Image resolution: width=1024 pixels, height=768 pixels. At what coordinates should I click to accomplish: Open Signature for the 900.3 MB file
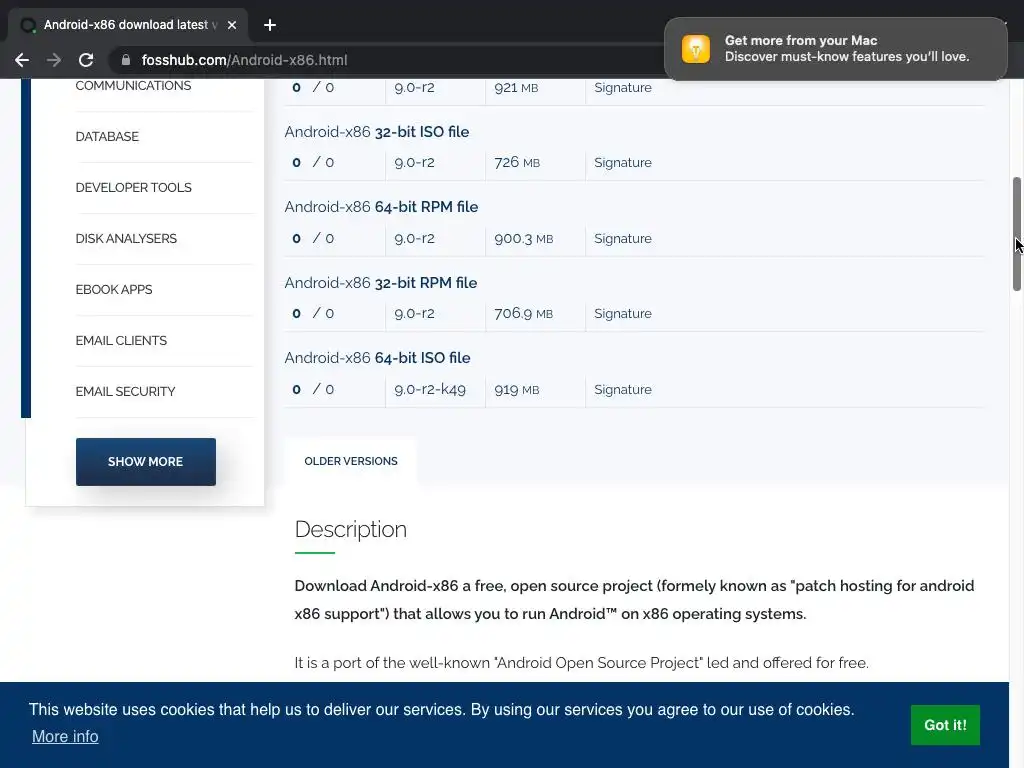pos(623,238)
